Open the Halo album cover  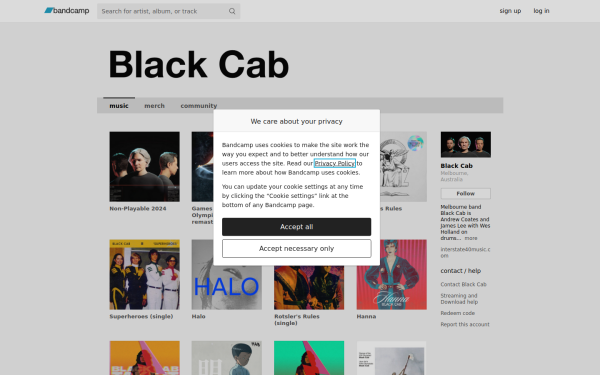point(227,288)
